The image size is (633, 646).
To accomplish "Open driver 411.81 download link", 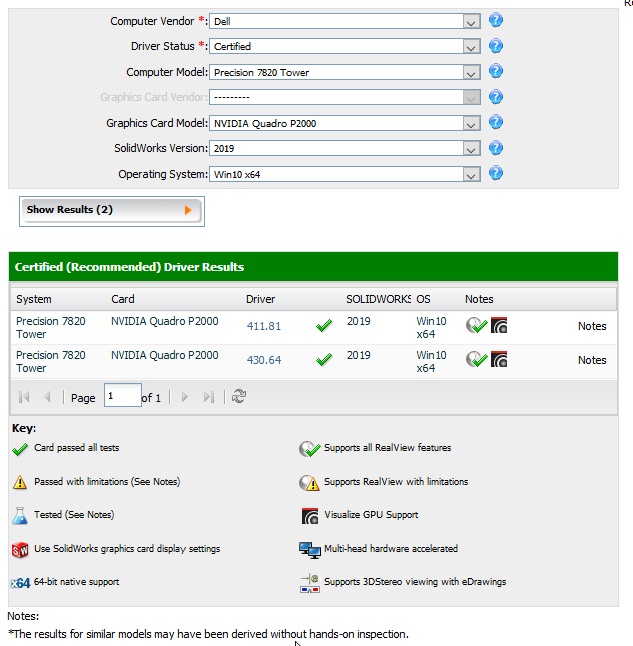I will pyautogui.click(x=264, y=326).
